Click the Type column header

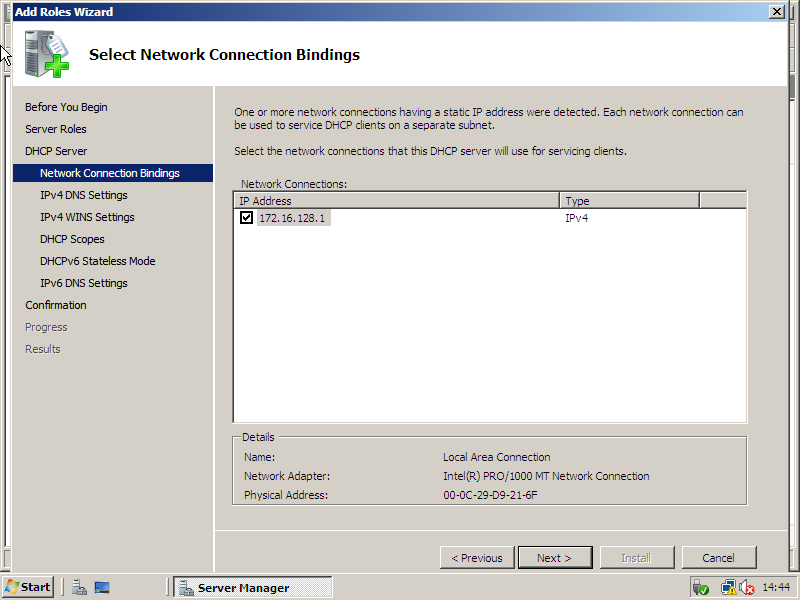click(629, 201)
